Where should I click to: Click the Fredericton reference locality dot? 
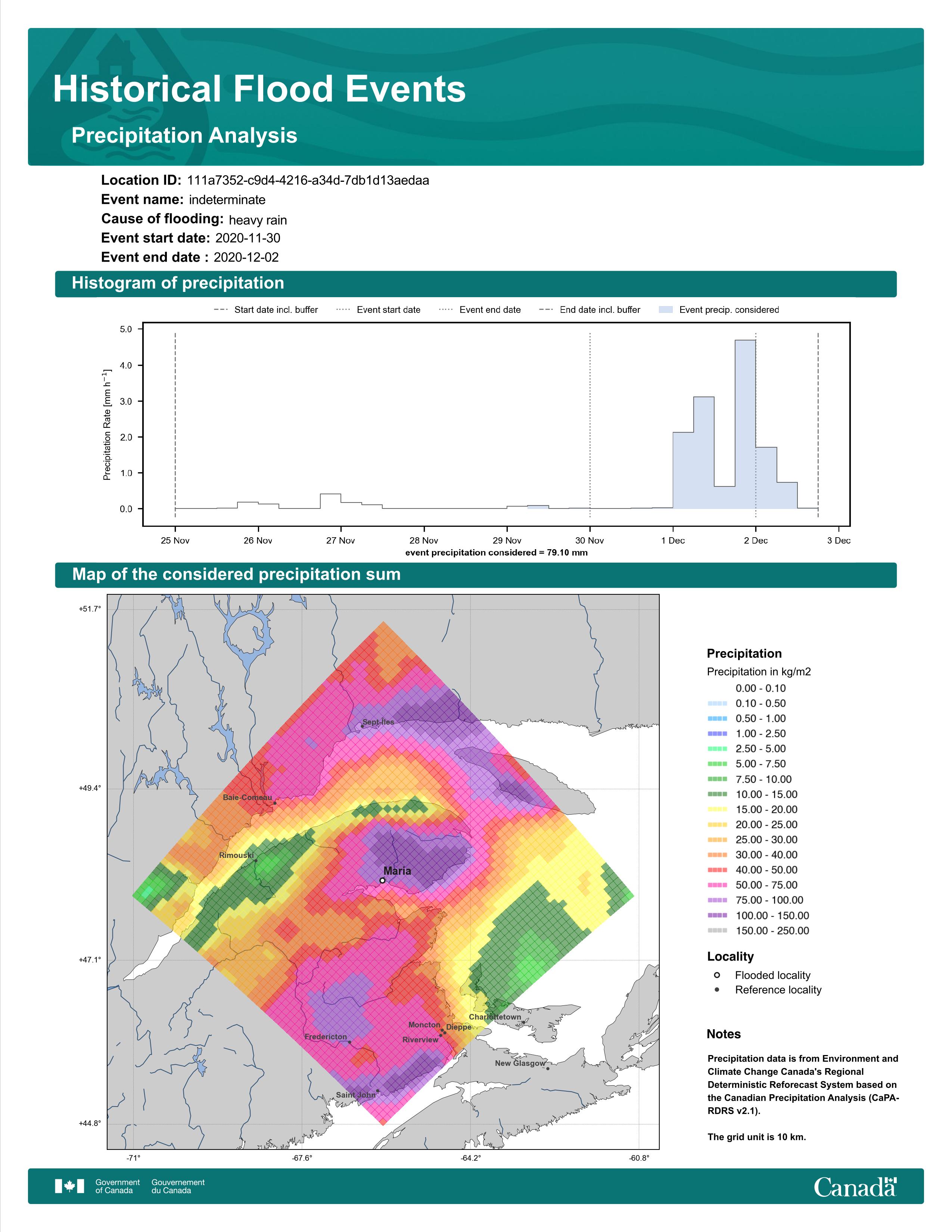click(350, 1042)
